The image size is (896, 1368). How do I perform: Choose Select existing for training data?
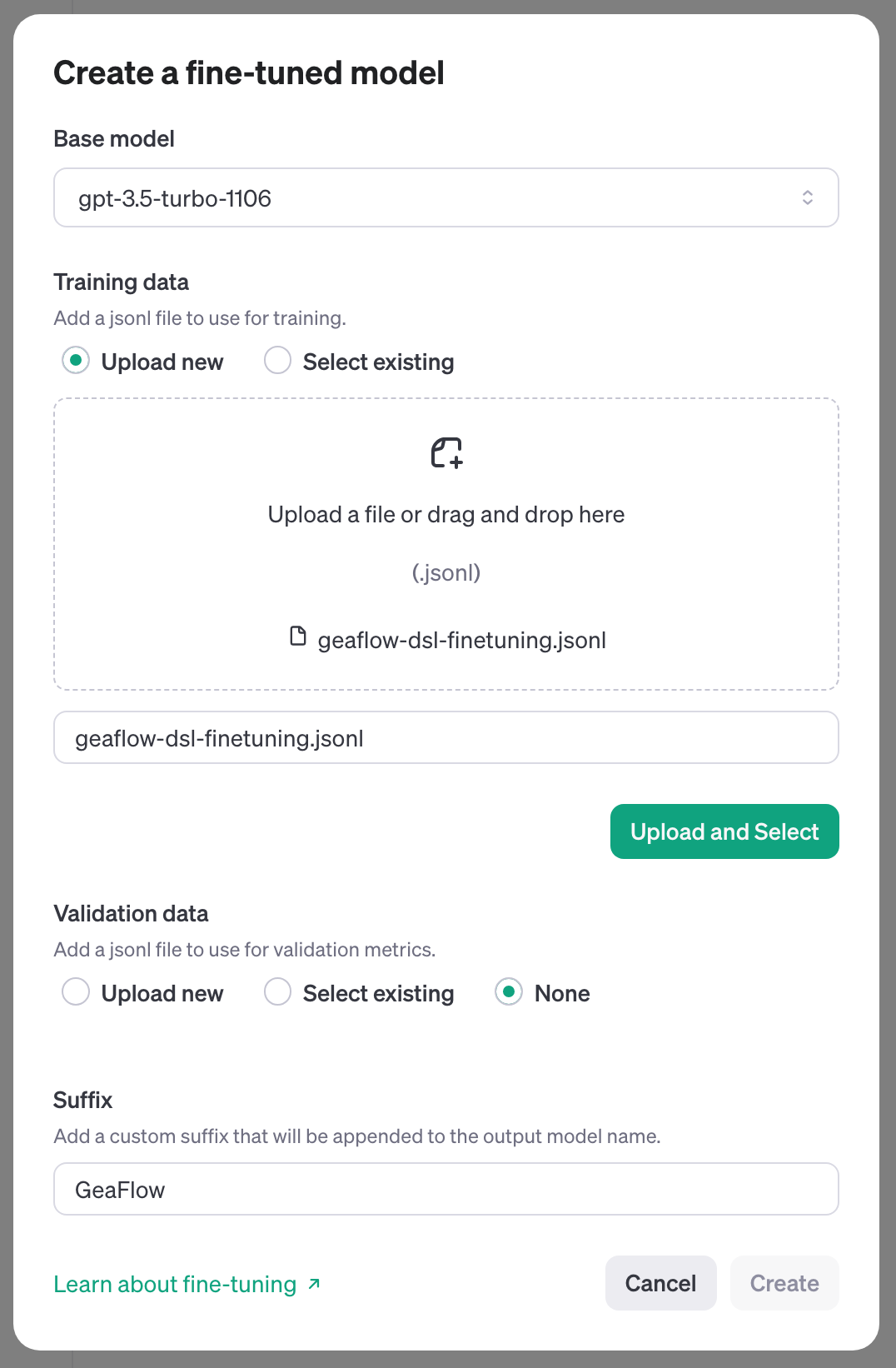[x=277, y=361]
